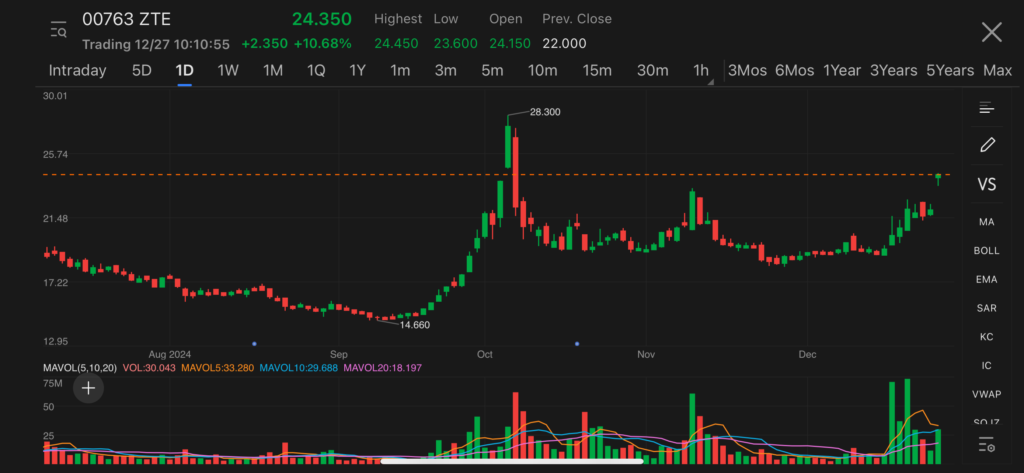This screenshot has height=473, width=1024.
Task: Open the stock search list icon
Action: click(59, 29)
